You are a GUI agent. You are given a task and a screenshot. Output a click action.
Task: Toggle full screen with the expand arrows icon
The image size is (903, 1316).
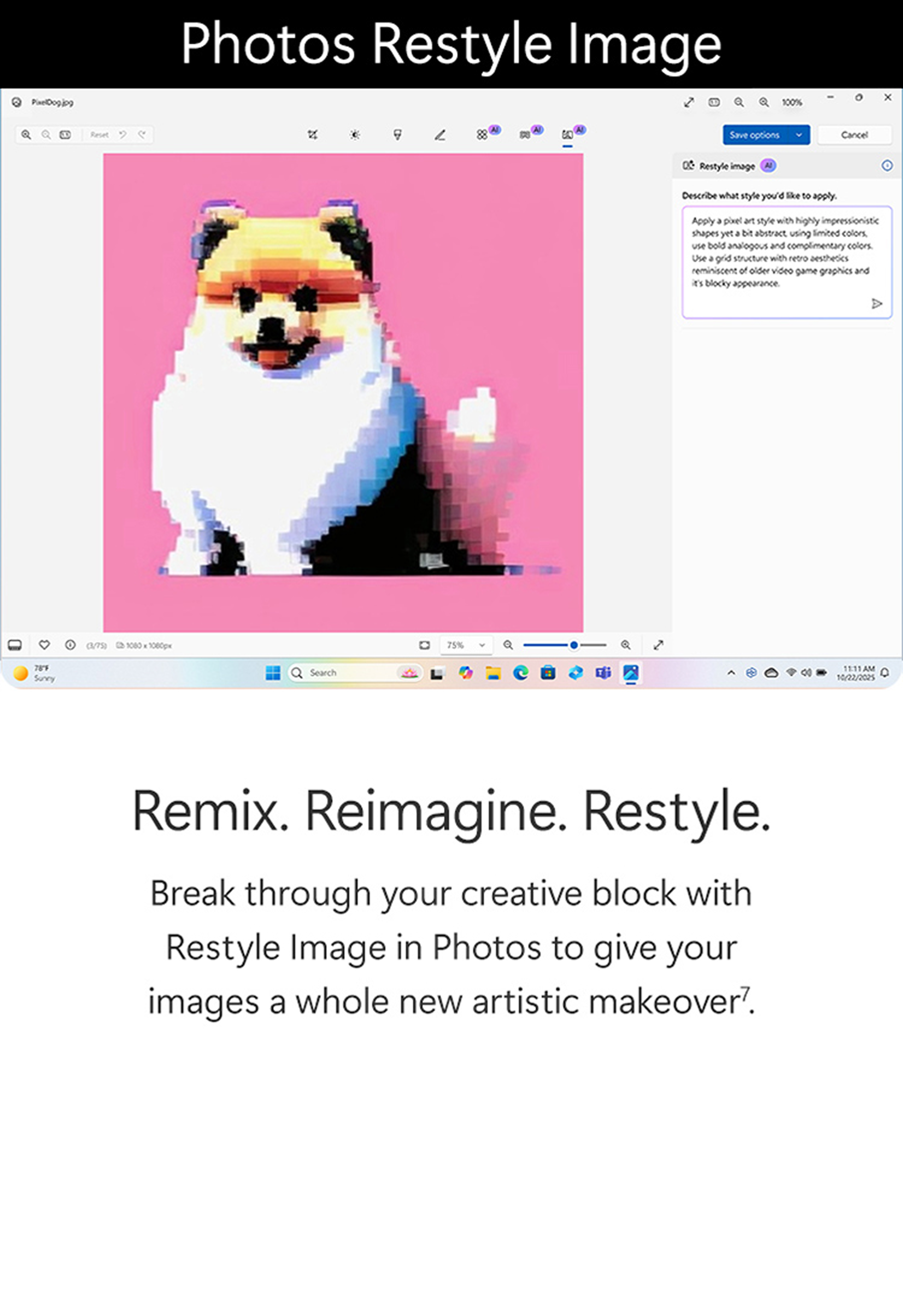tap(688, 103)
